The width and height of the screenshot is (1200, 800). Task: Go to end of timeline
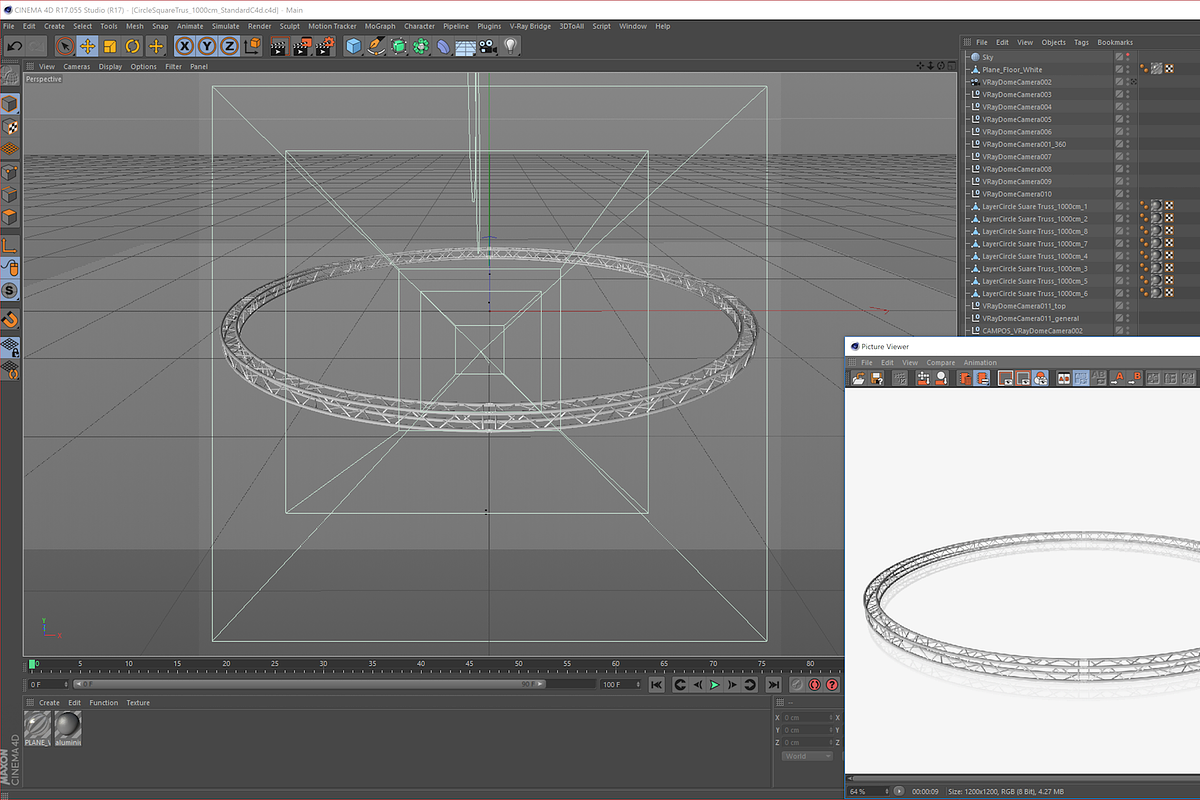[773, 685]
